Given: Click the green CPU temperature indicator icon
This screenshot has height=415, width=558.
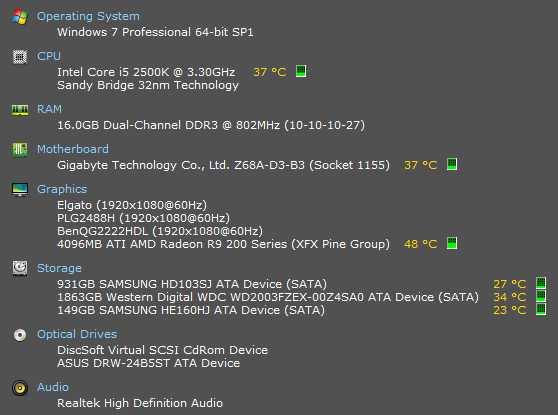Looking at the screenshot, I should 301,71.
